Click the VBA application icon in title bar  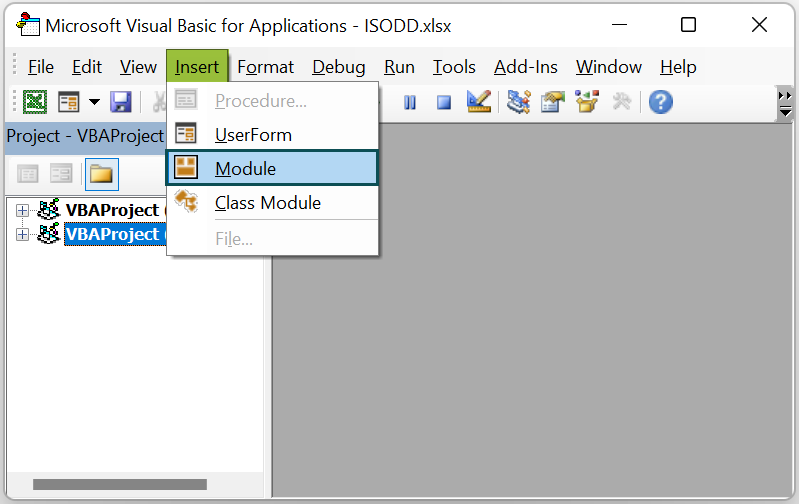[28, 24]
